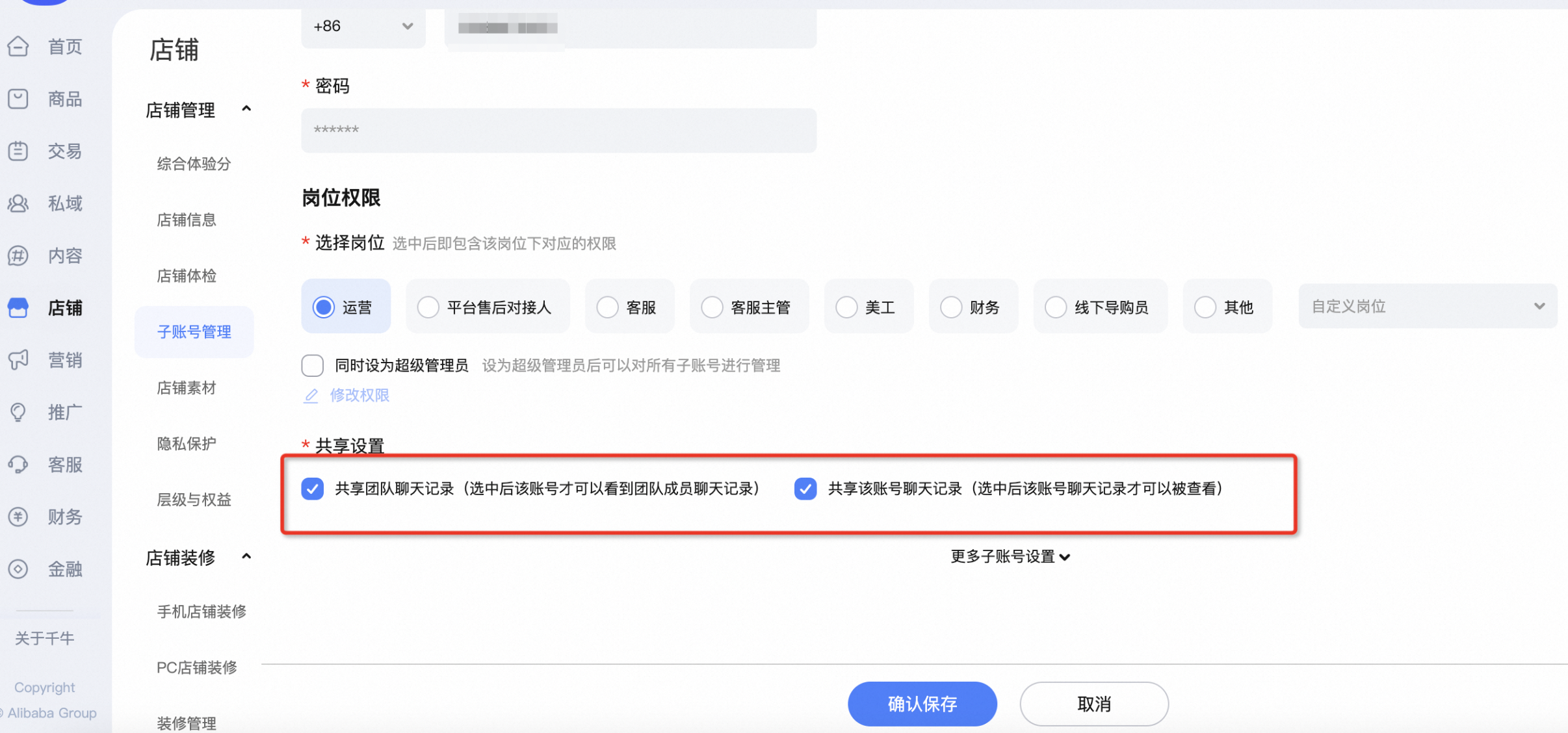Click the pencil icon beside 修改权限
The image size is (1568, 733).
(x=311, y=395)
